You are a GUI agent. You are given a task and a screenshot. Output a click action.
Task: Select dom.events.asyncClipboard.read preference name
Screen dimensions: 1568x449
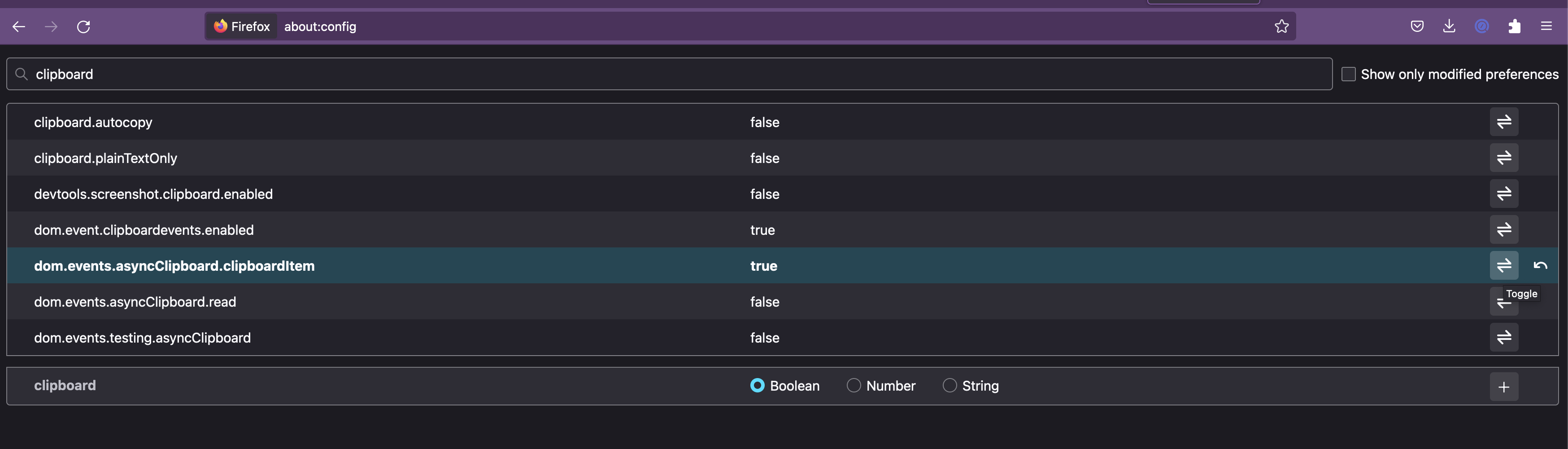pyautogui.click(x=135, y=302)
